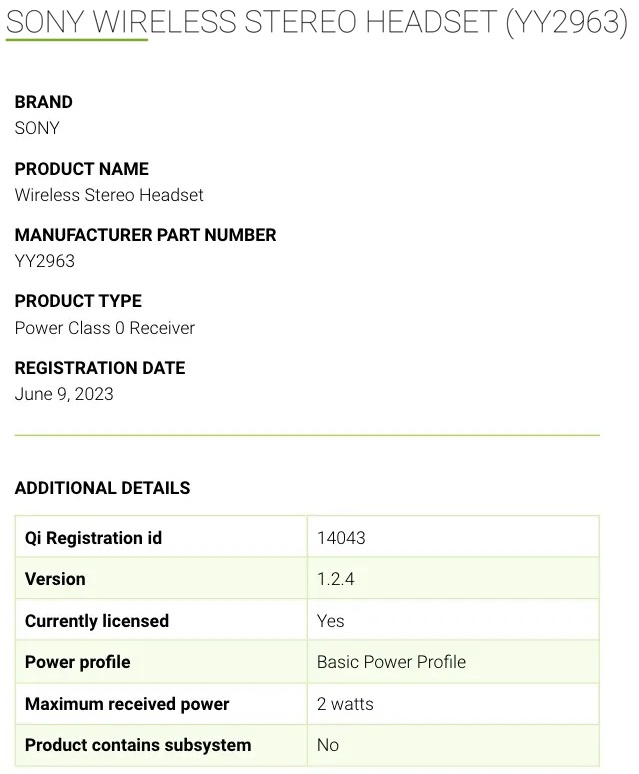Click the REGISTRATION DATE heading
The width and height of the screenshot is (639, 774).
(x=100, y=368)
